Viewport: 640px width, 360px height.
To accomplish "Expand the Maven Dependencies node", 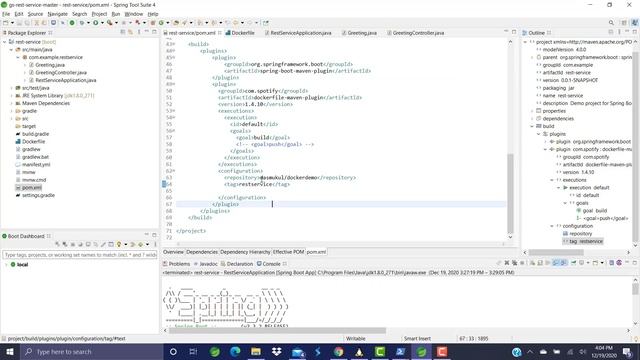I will click(x=11, y=103).
